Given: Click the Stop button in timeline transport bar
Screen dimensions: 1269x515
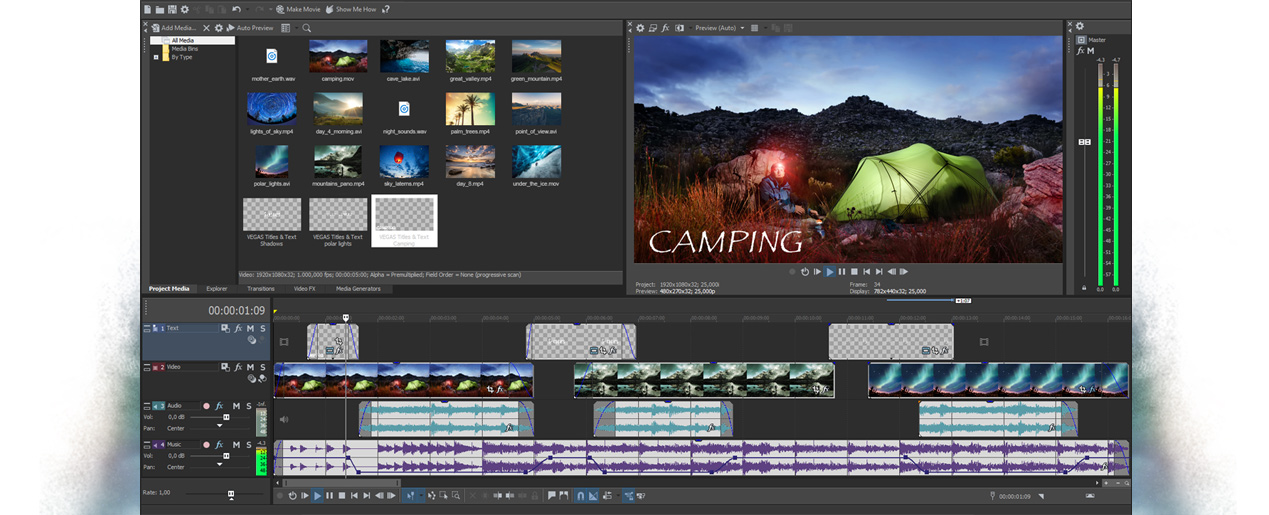Looking at the screenshot, I should 342,495.
